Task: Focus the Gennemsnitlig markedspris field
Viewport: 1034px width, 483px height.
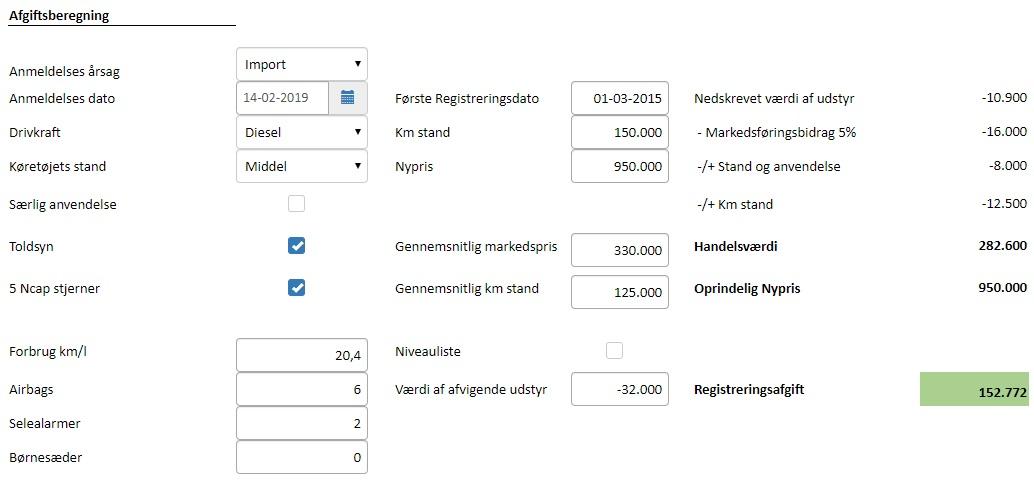Action: click(619, 250)
